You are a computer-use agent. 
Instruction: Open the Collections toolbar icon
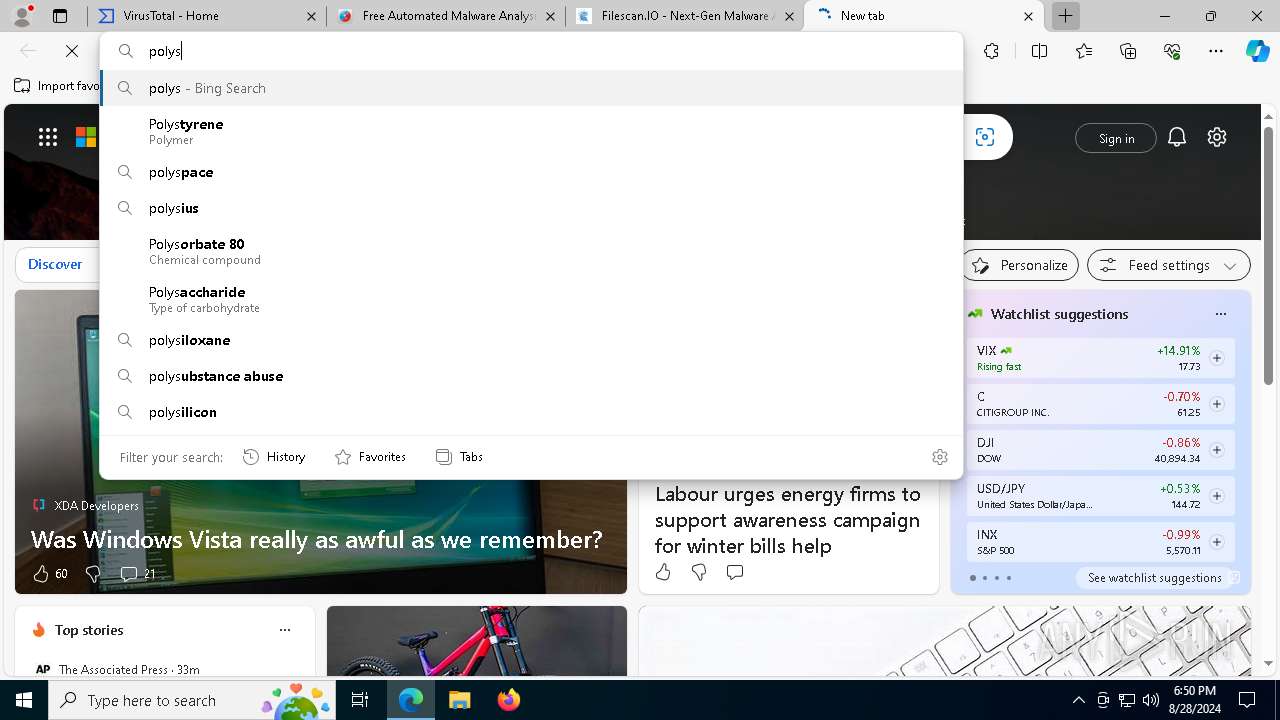click(1128, 51)
